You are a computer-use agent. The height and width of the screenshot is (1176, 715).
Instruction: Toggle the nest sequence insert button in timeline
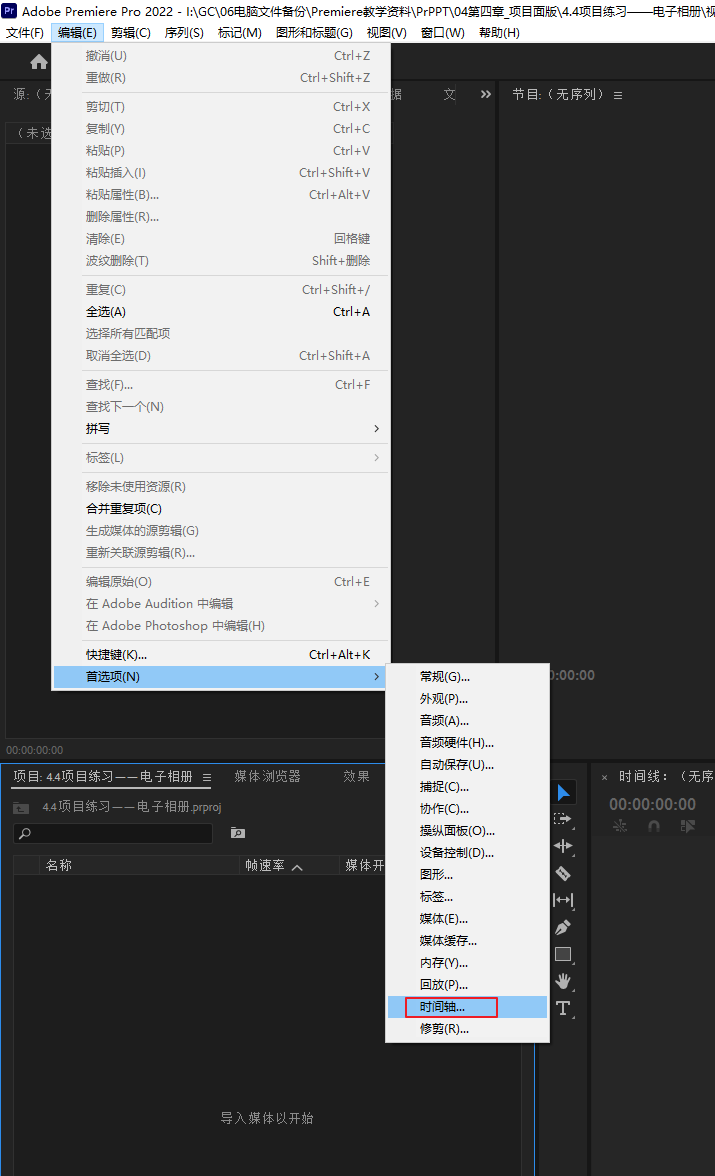pos(620,827)
